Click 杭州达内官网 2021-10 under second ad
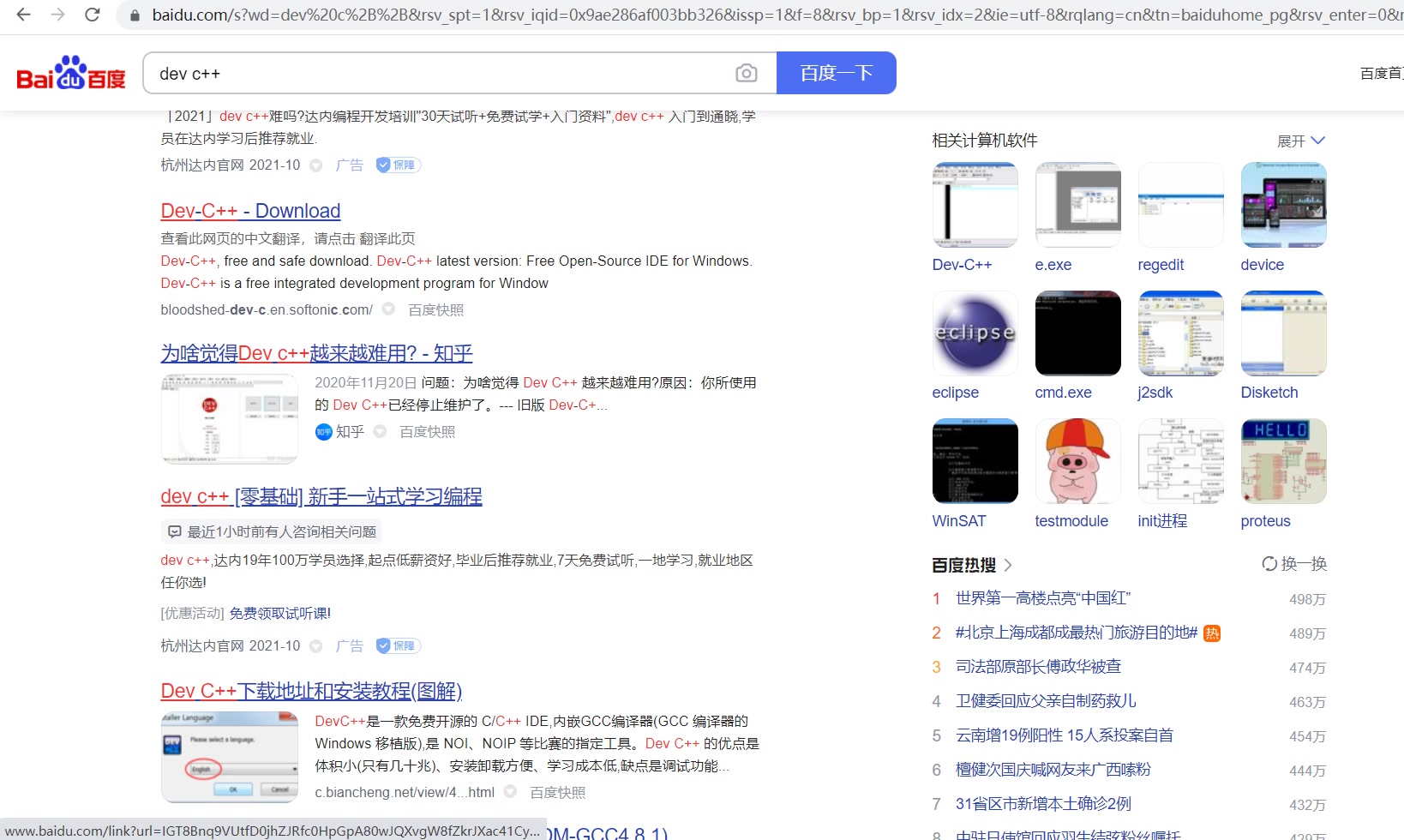This screenshot has width=1404, height=840. (x=230, y=646)
